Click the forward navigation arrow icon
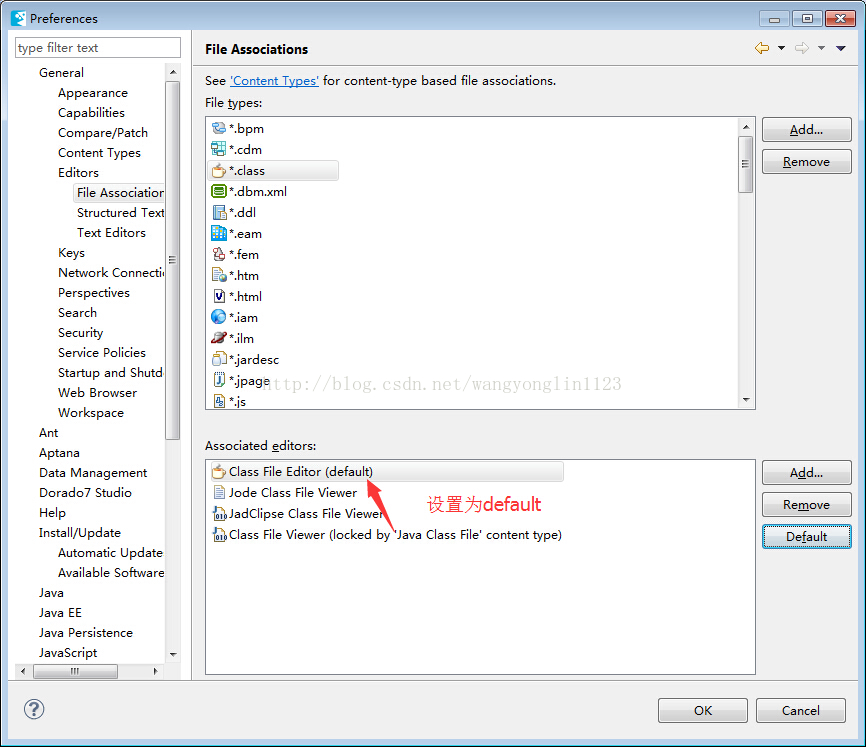Viewport: 866px width, 747px height. tap(802, 48)
